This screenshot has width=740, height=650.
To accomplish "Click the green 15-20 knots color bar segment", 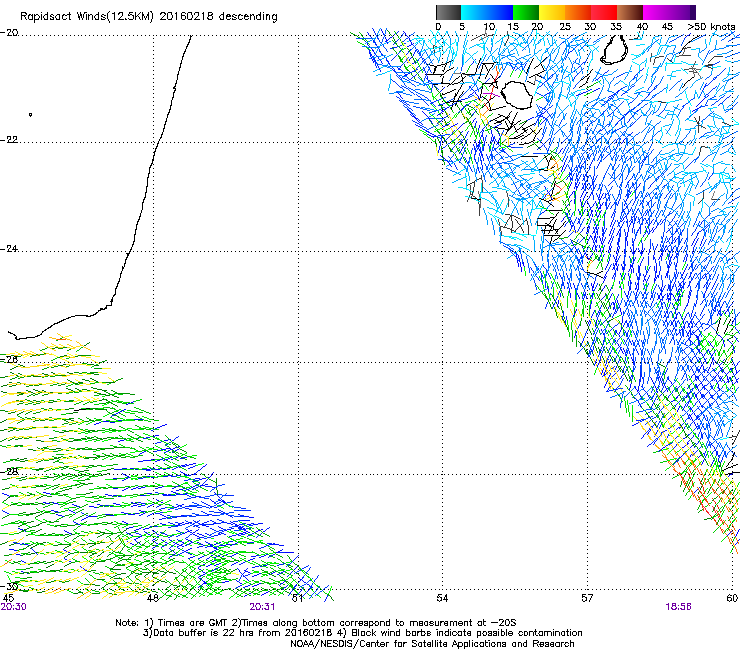I will pyautogui.click(x=526, y=12).
